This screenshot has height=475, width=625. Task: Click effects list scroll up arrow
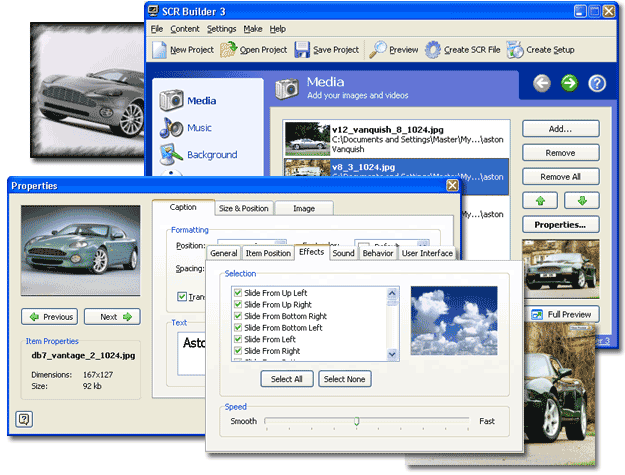pyautogui.click(x=392, y=294)
